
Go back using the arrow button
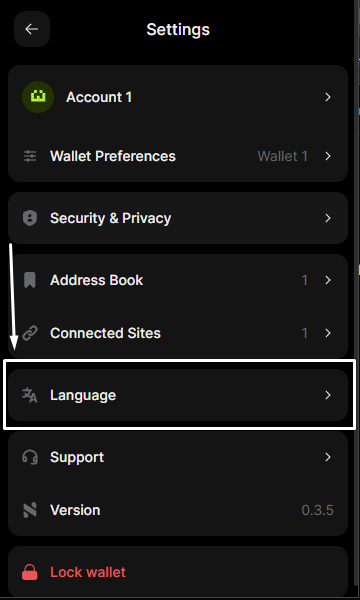pyautogui.click(x=32, y=29)
